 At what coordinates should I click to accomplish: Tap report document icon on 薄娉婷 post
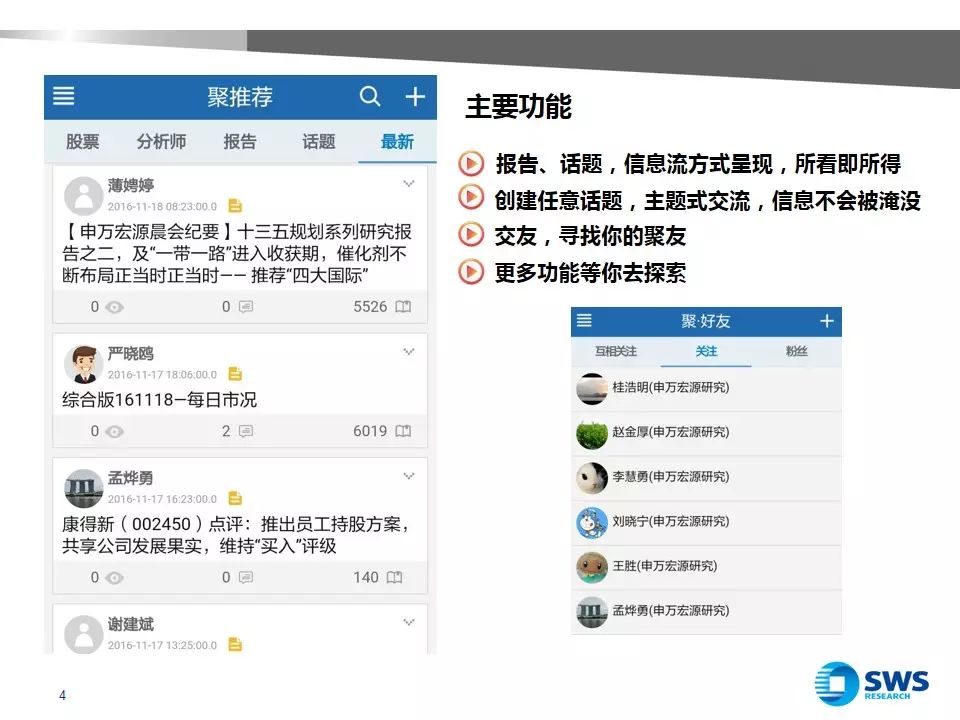(235, 206)
